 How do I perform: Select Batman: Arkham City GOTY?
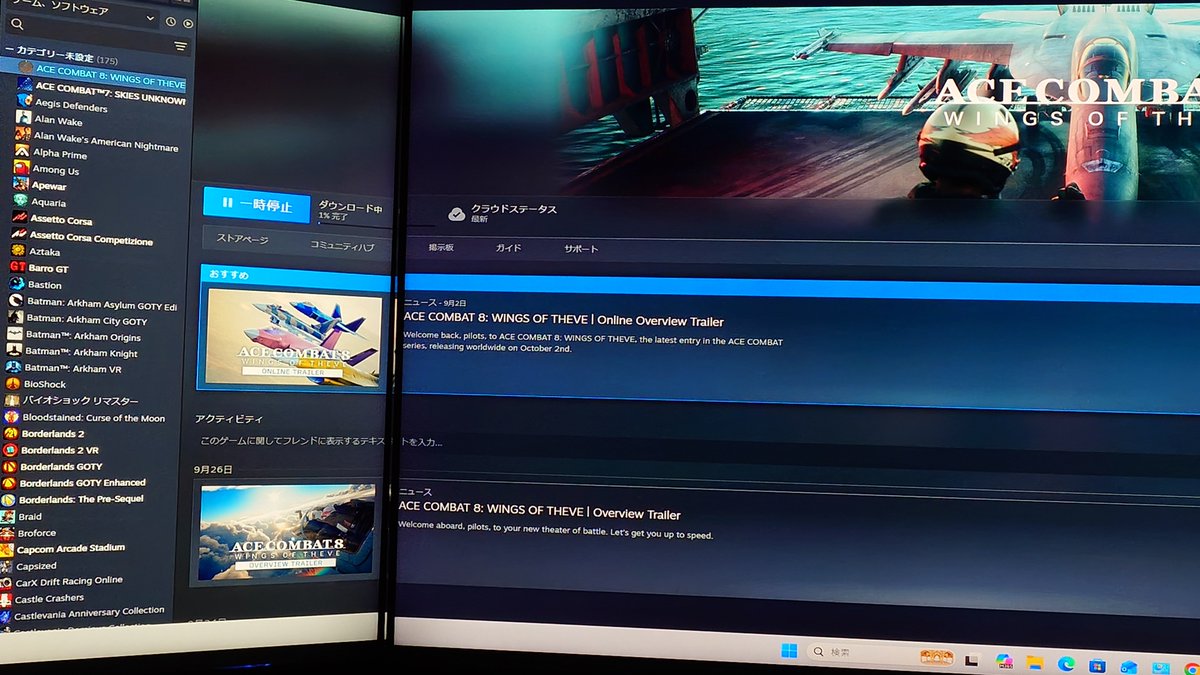click(x=85, y=322)
